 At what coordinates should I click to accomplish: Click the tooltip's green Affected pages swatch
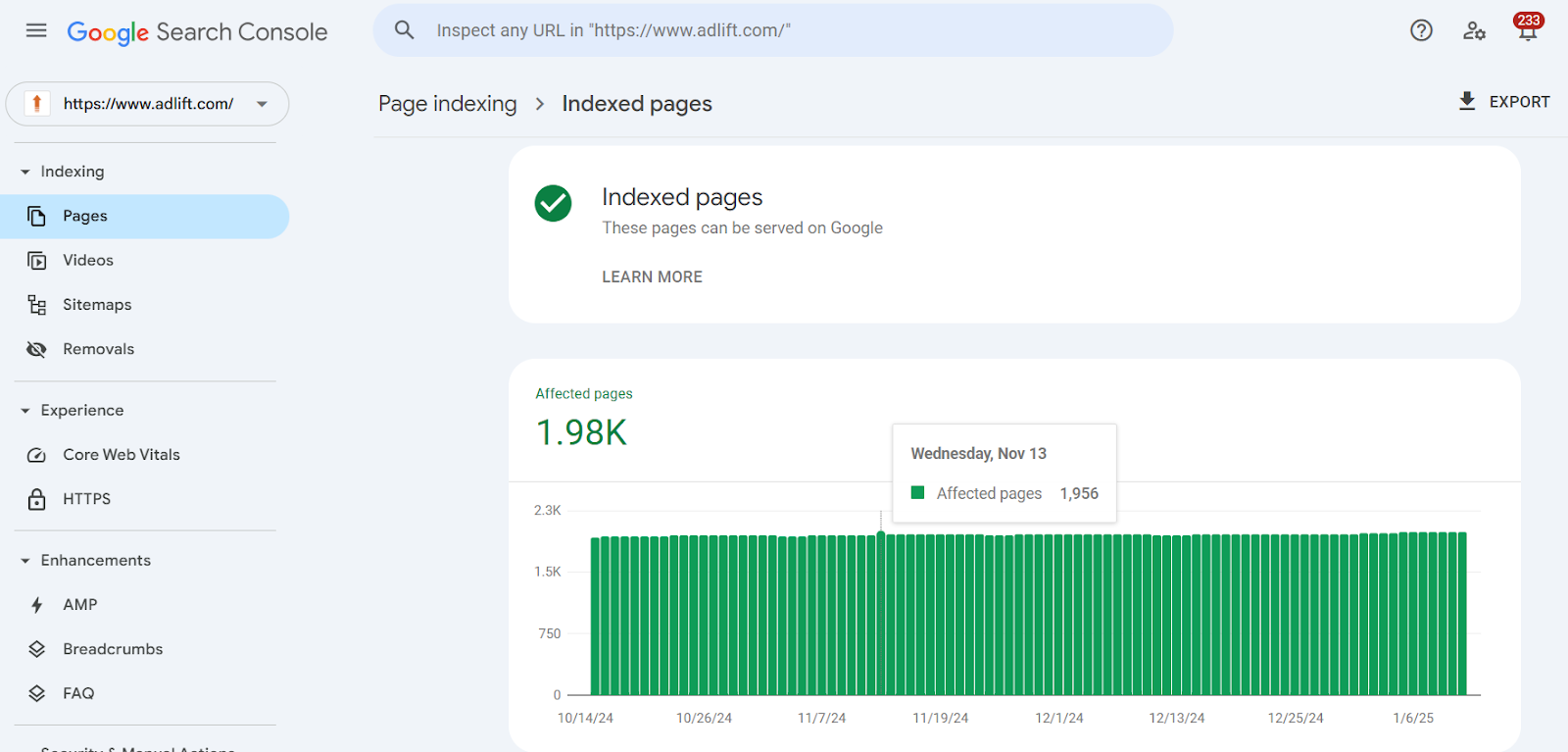coord(917,492)
